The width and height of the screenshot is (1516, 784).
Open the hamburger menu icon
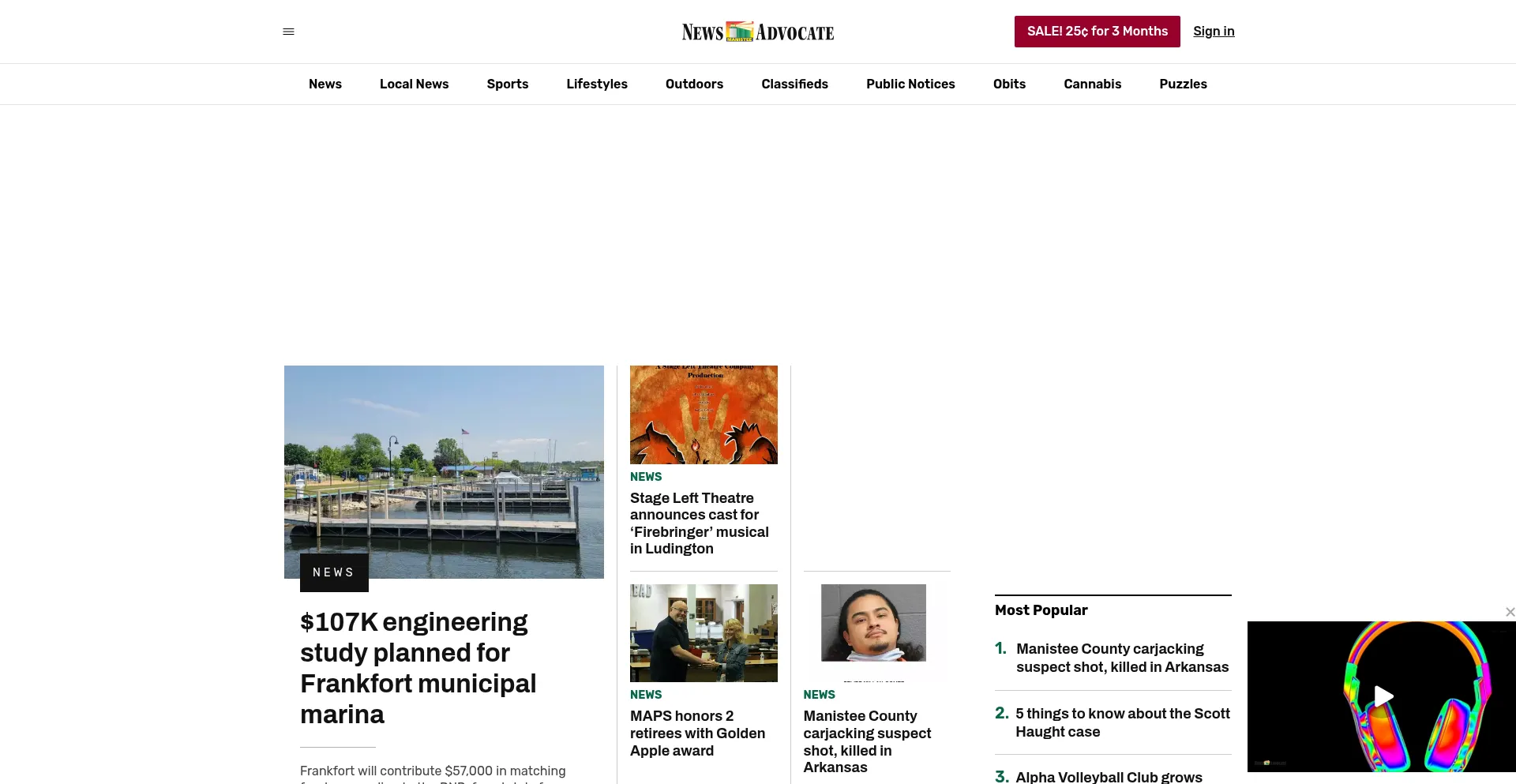click(x=288, y=32)
